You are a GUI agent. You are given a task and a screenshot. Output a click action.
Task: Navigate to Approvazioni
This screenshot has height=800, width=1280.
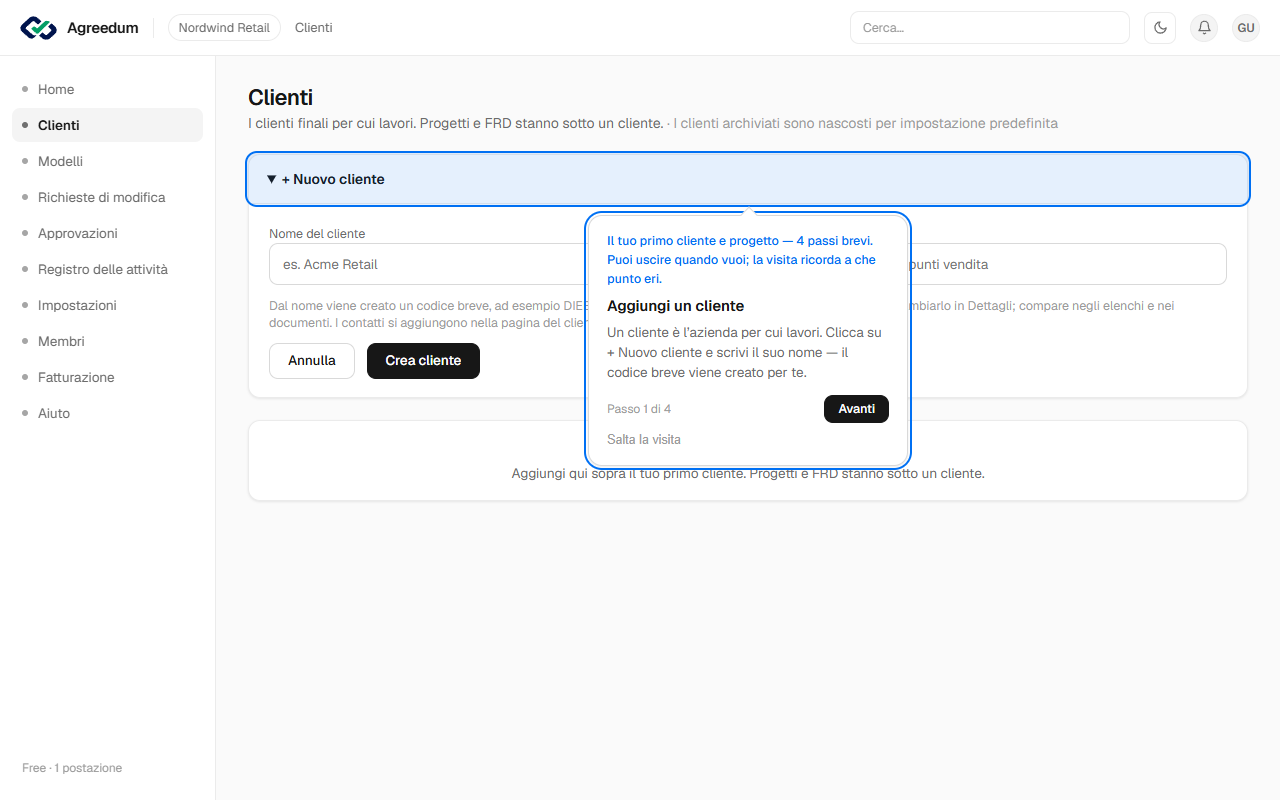point(107,233)
